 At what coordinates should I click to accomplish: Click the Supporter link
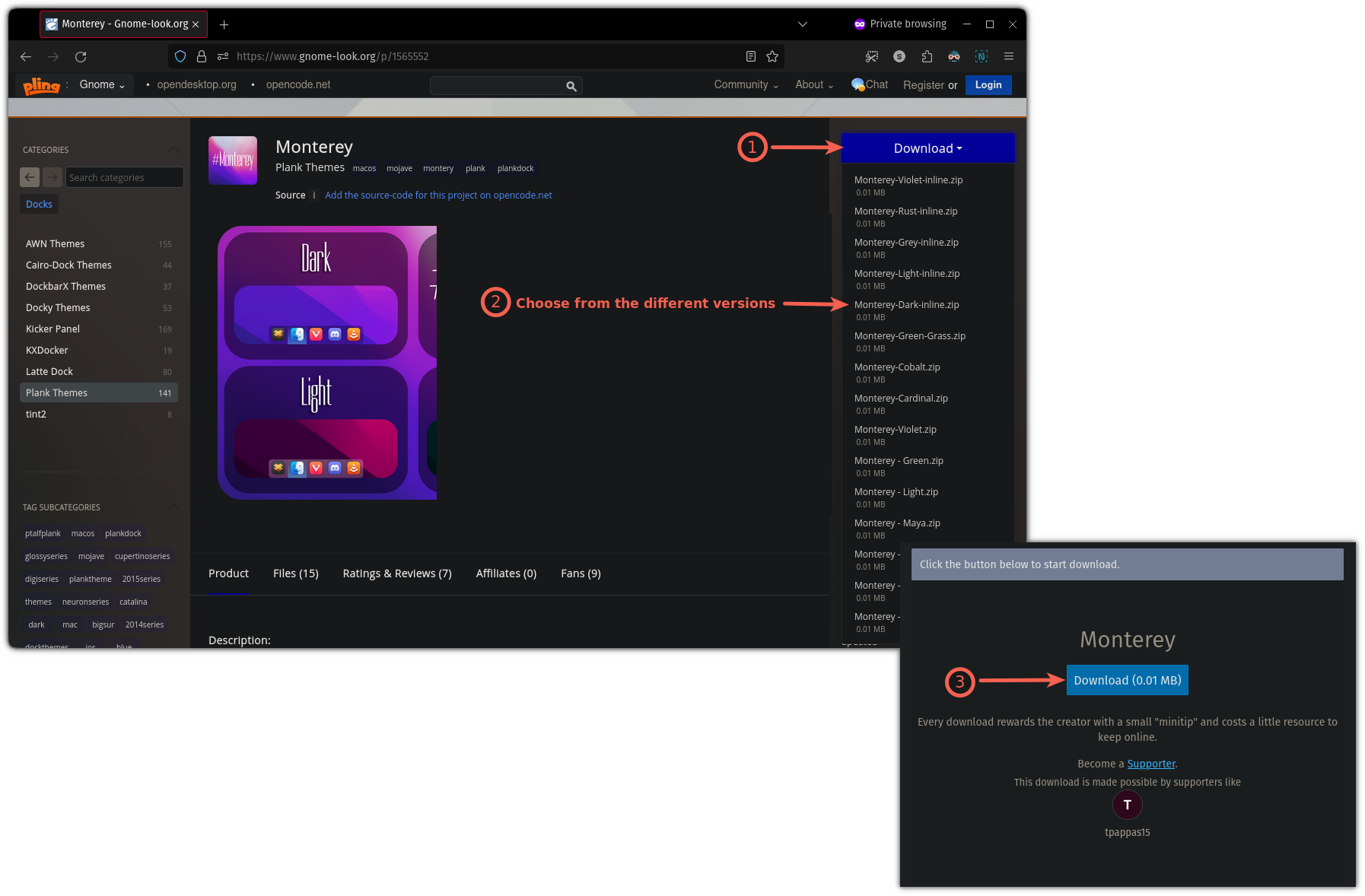pos(1150,764)
